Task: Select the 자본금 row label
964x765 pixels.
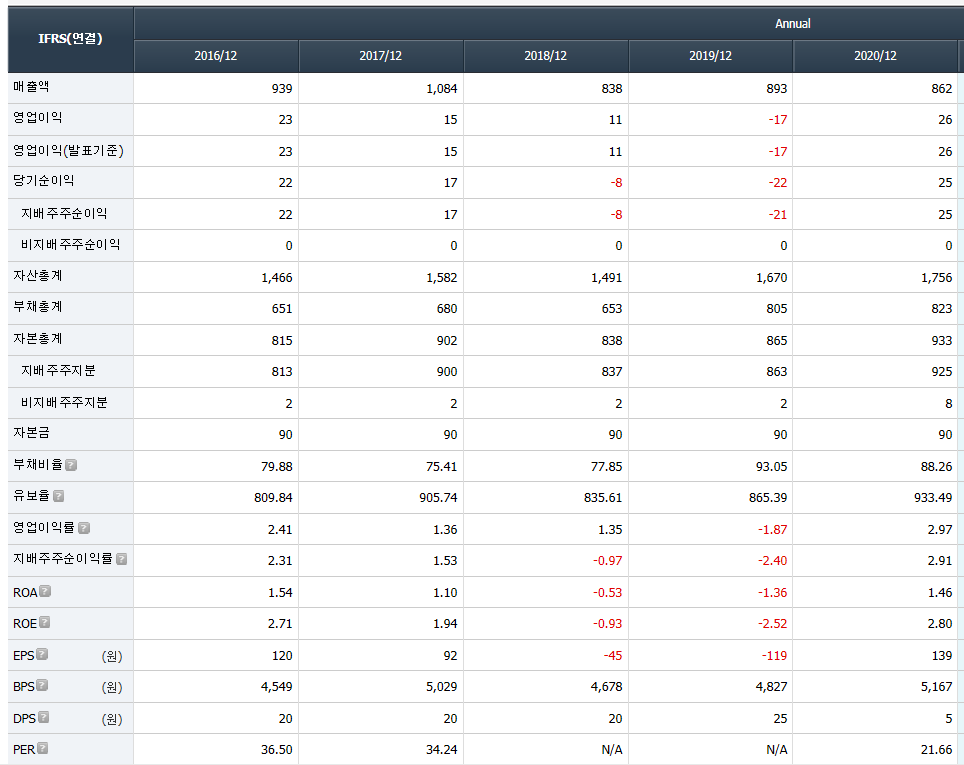Action: tap(31, 433)
